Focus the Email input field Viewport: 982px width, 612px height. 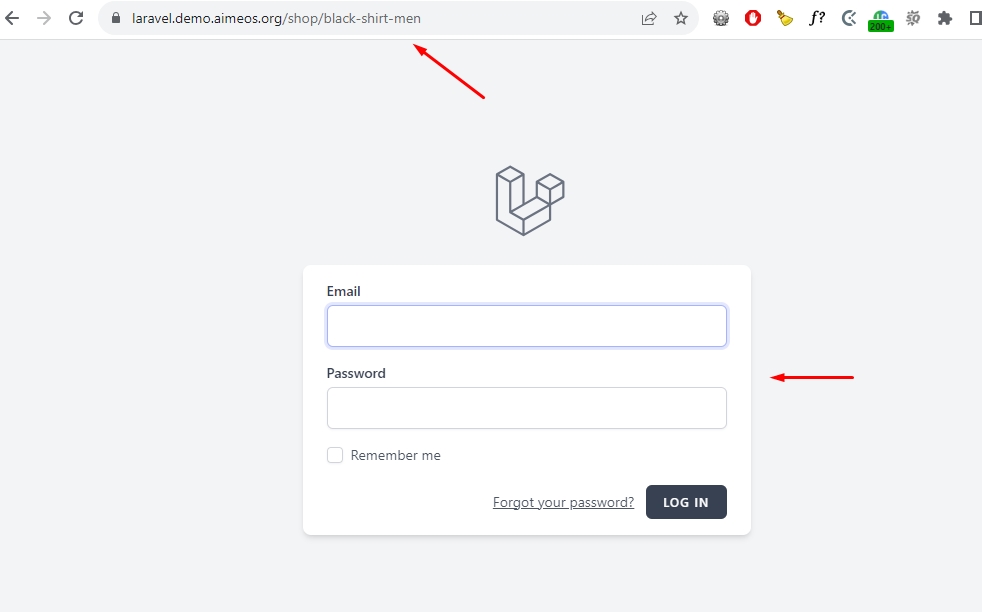tap(527, 326)
